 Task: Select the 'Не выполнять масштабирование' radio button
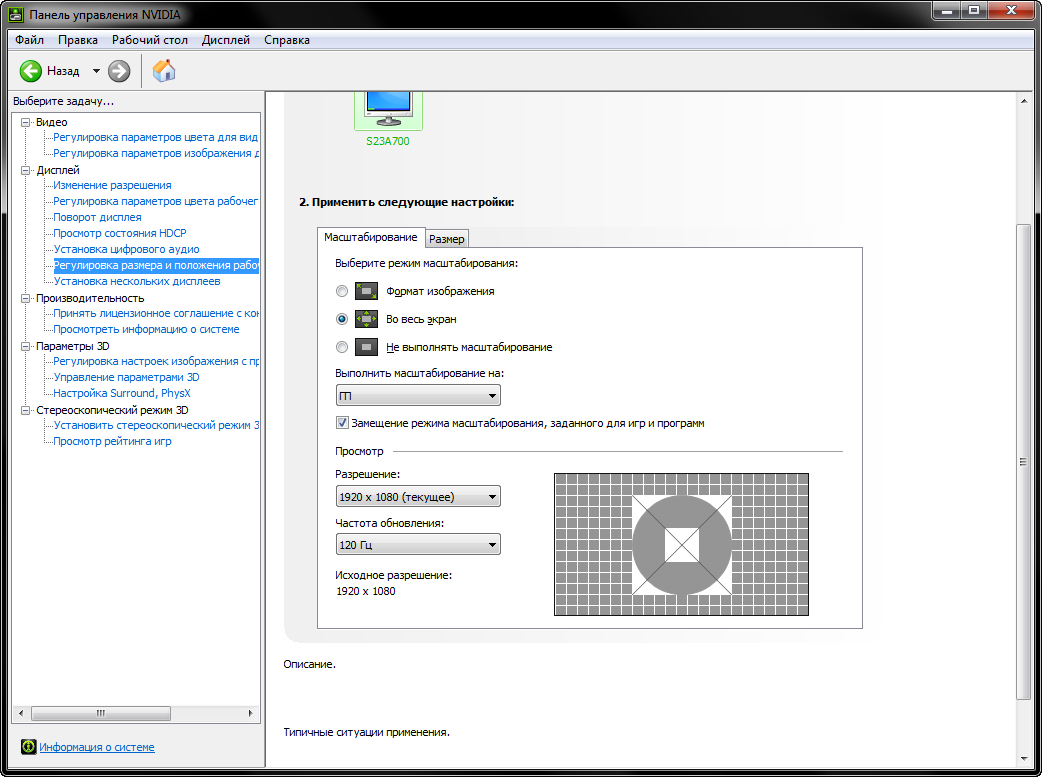tap(342, 347)
